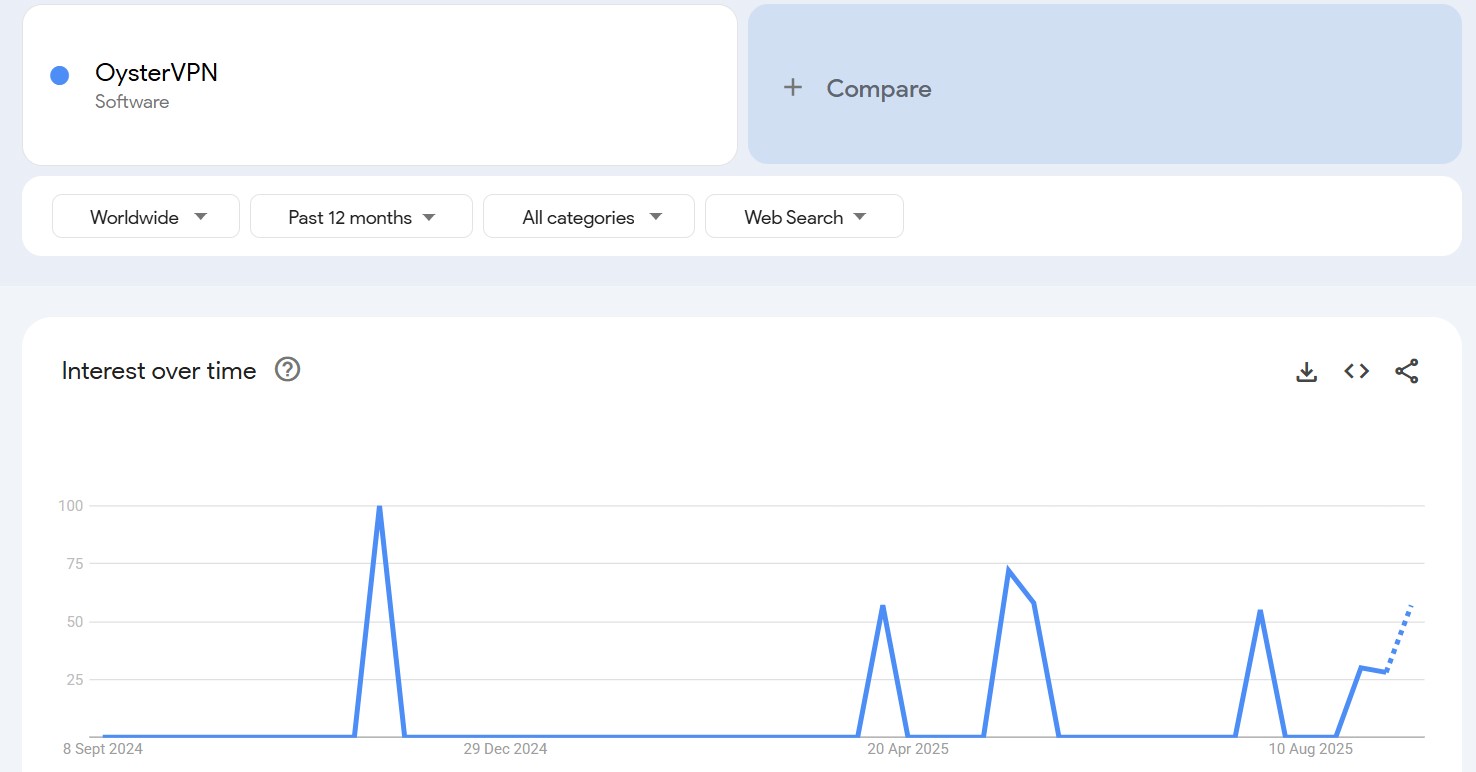
Task: Add a Compare search term
Action: click(x=1105, y=84)
